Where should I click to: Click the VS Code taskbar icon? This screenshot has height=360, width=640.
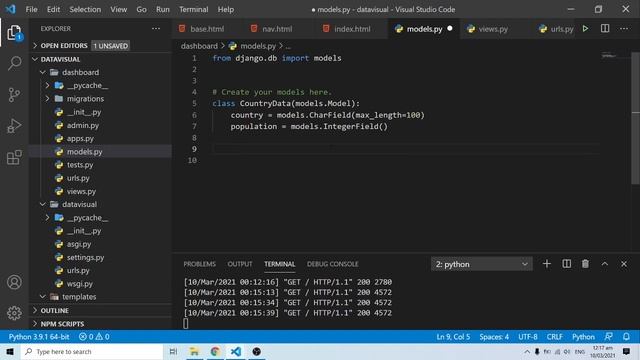coord(236,351)
